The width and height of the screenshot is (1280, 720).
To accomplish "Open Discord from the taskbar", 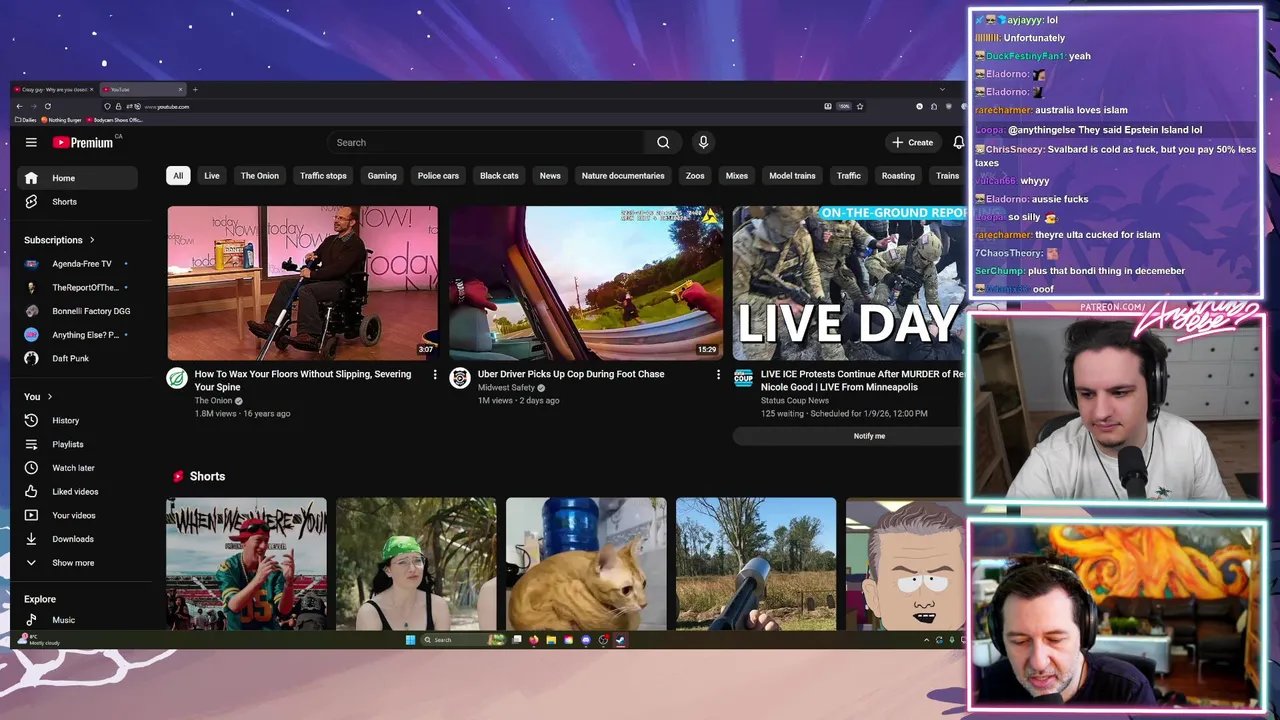I will click(586, 640).
